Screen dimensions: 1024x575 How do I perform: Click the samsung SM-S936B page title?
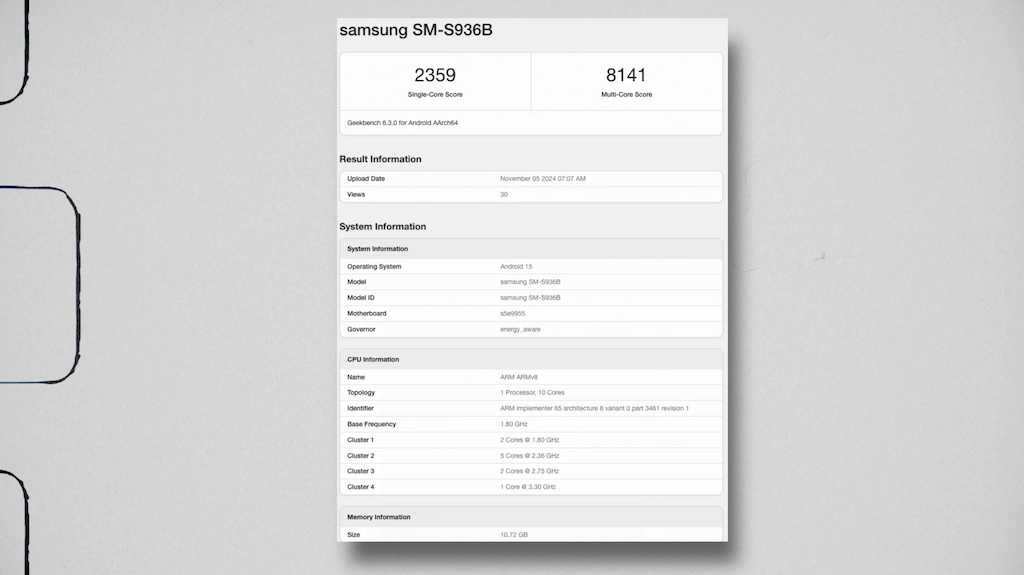click(x=416, y=30)
